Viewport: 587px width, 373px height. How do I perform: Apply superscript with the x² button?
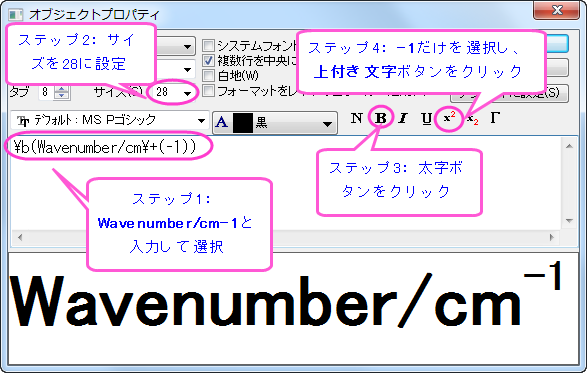tap(448, 118)
